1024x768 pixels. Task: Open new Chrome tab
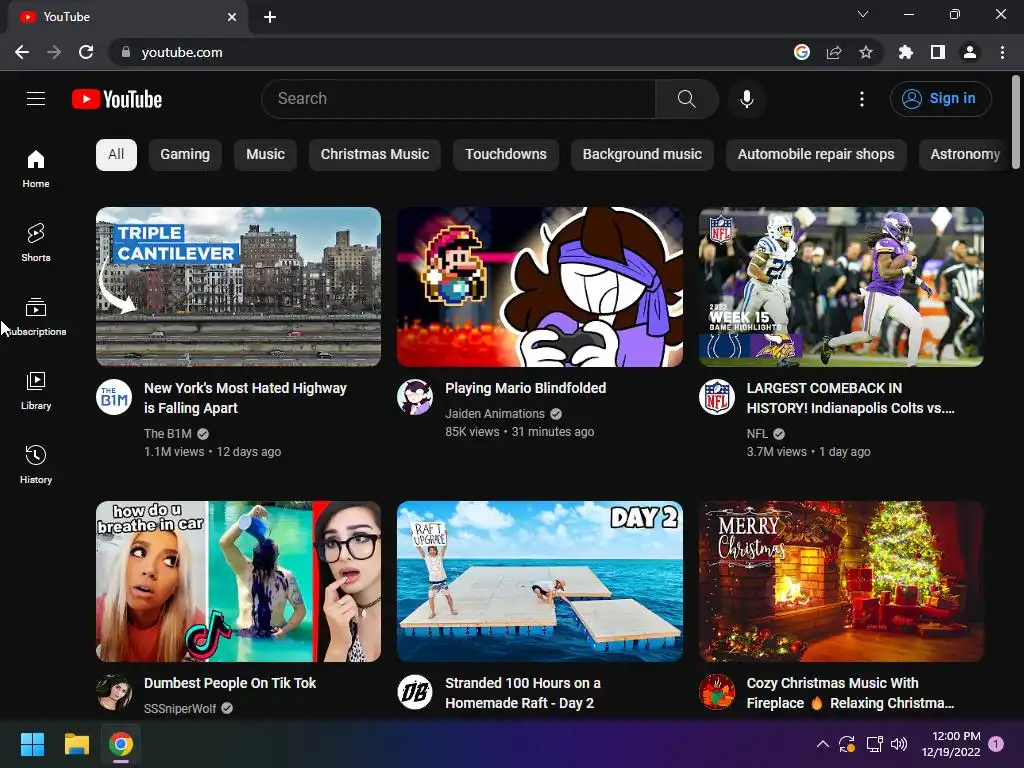270,17
